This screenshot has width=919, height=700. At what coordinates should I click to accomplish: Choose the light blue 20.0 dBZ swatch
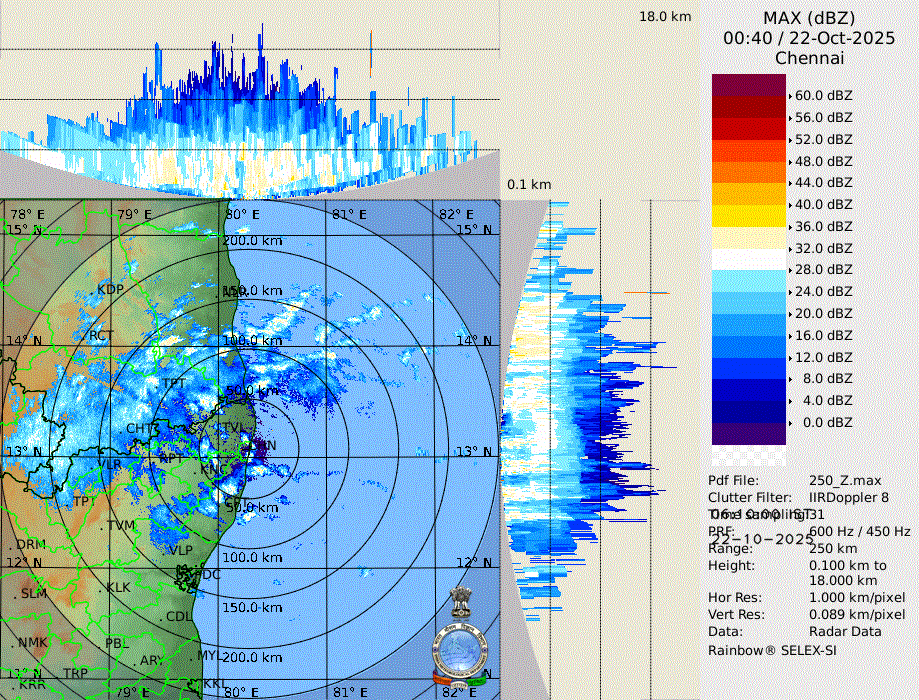[x=749, y=313]
